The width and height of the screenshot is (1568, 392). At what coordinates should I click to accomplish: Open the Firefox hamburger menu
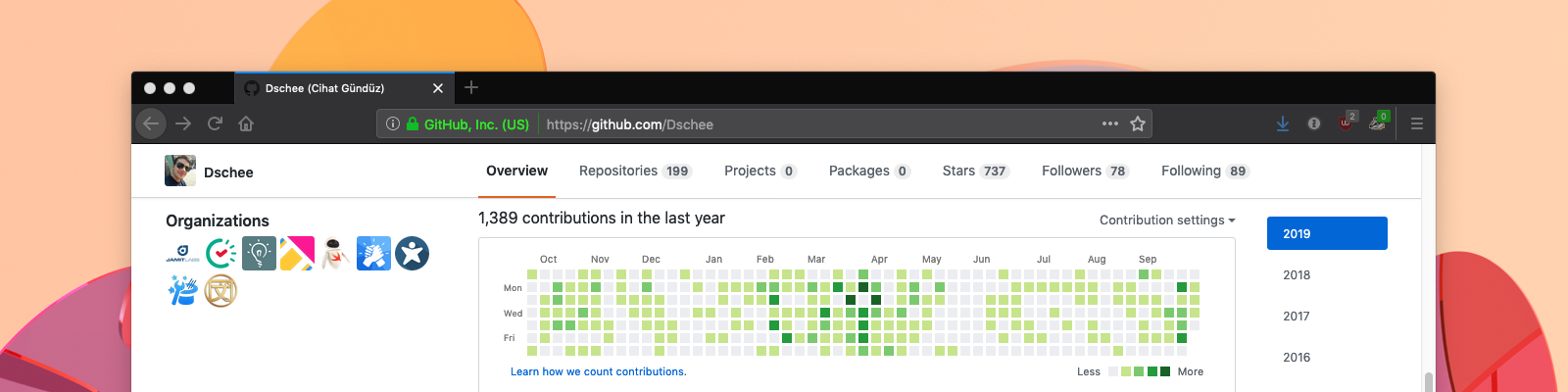click(x=1416, y=123)
